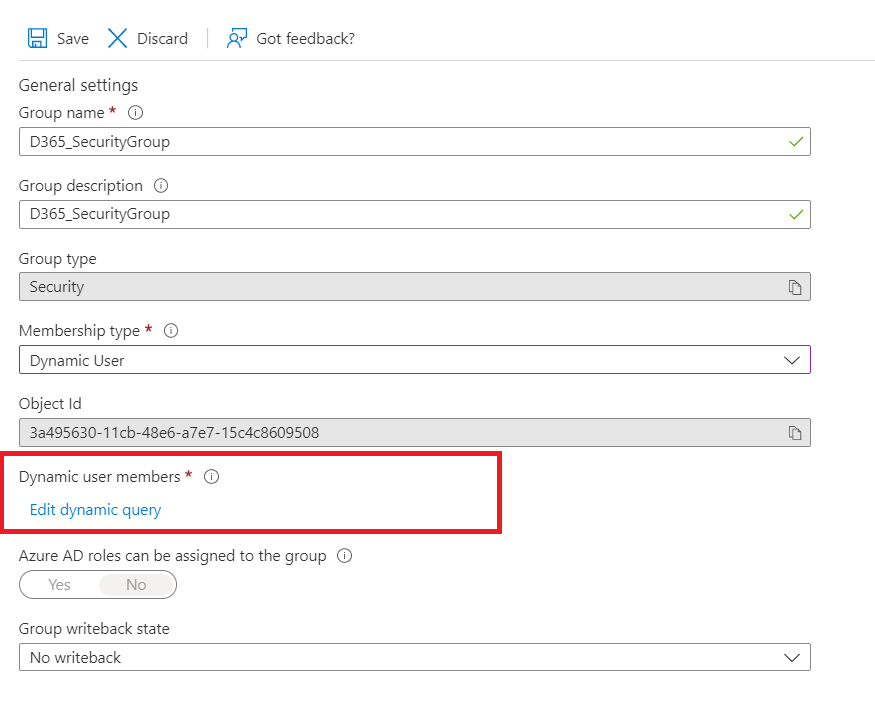The height and width of the screenshot is (727, 875).
Task: Click the Got feedback? link
Action: point(305,39)
